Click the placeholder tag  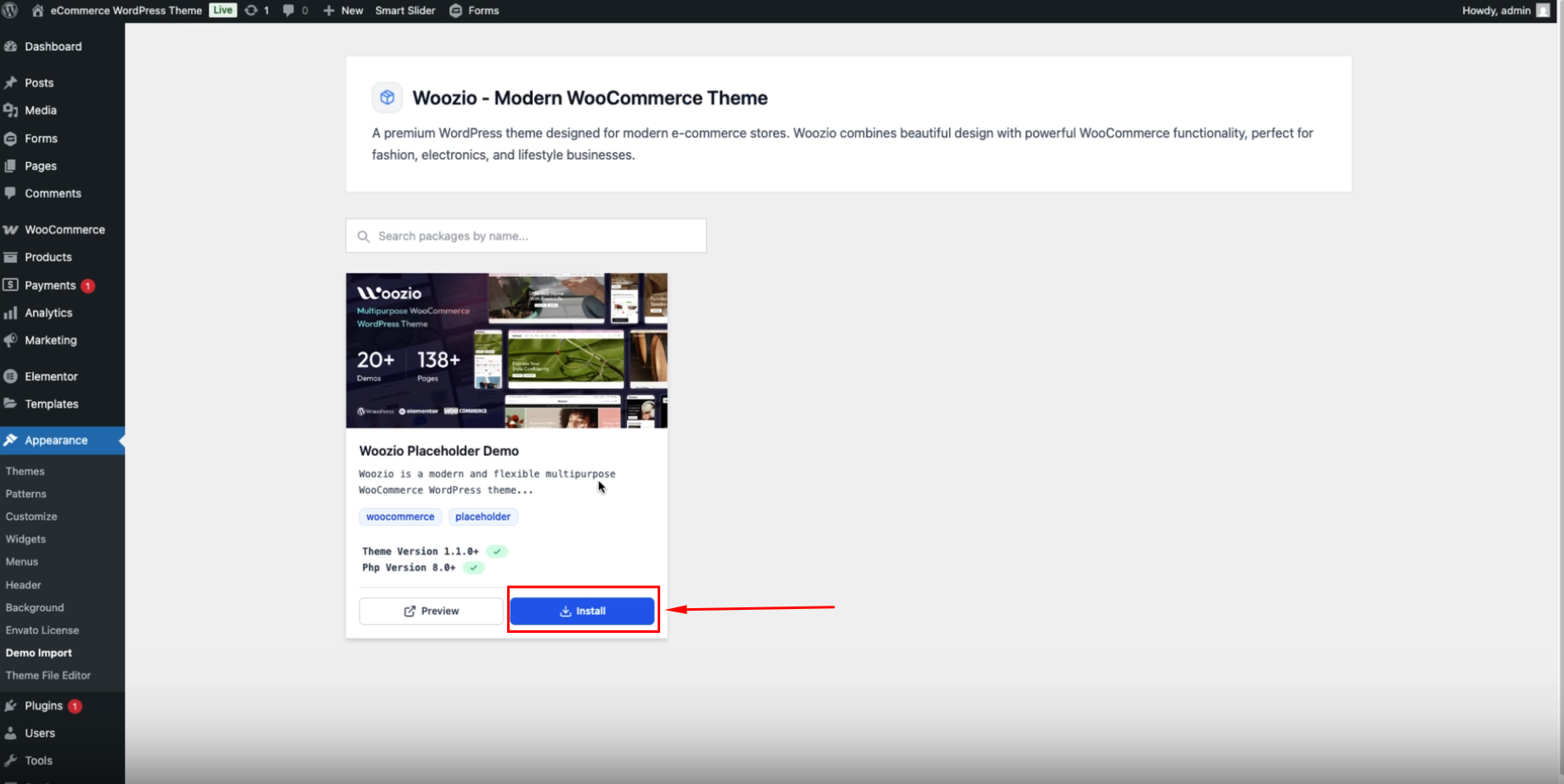(x=483, y=516)
